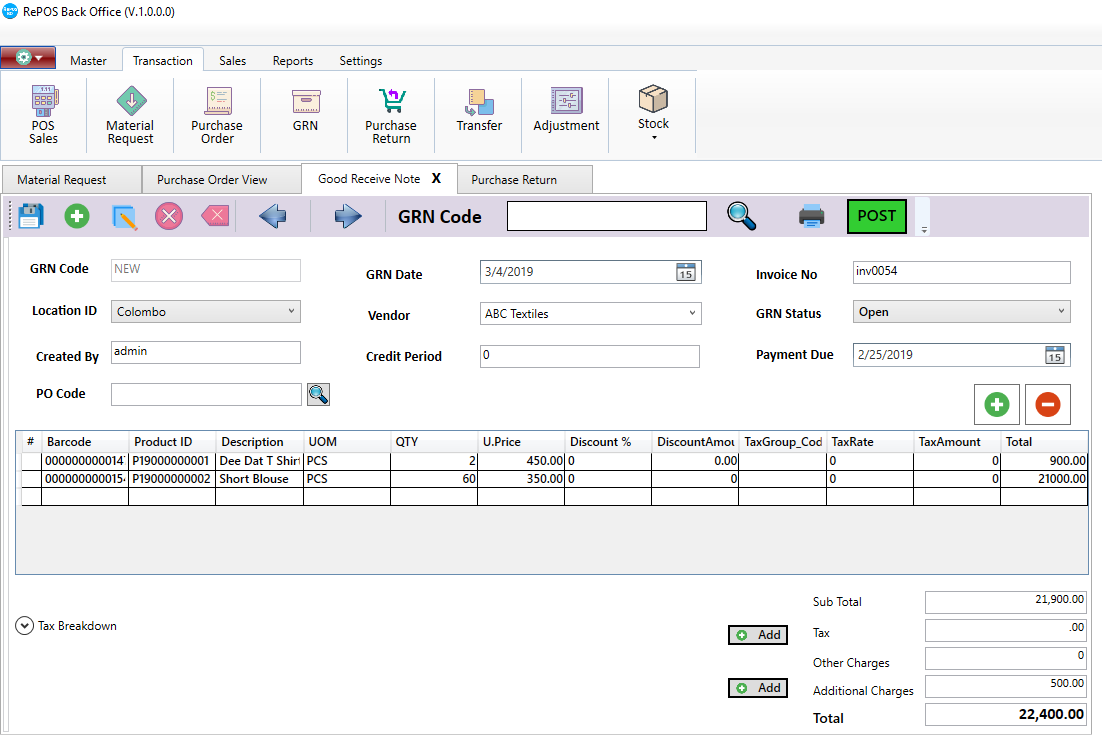Select the Dee Dat T Shirt description cell
The height and width of the screenshot is (745, 1102).
click(x=259, y=461)
